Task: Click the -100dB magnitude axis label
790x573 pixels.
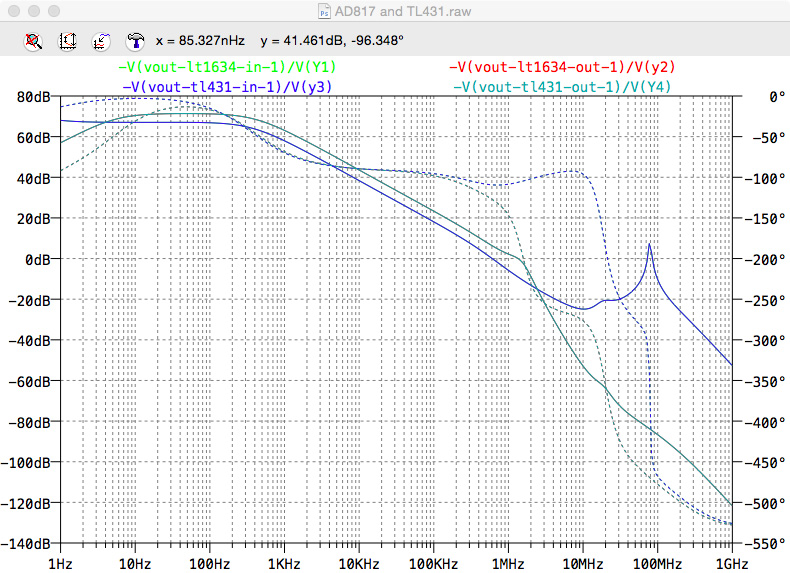Action: (x=26, y=463)
